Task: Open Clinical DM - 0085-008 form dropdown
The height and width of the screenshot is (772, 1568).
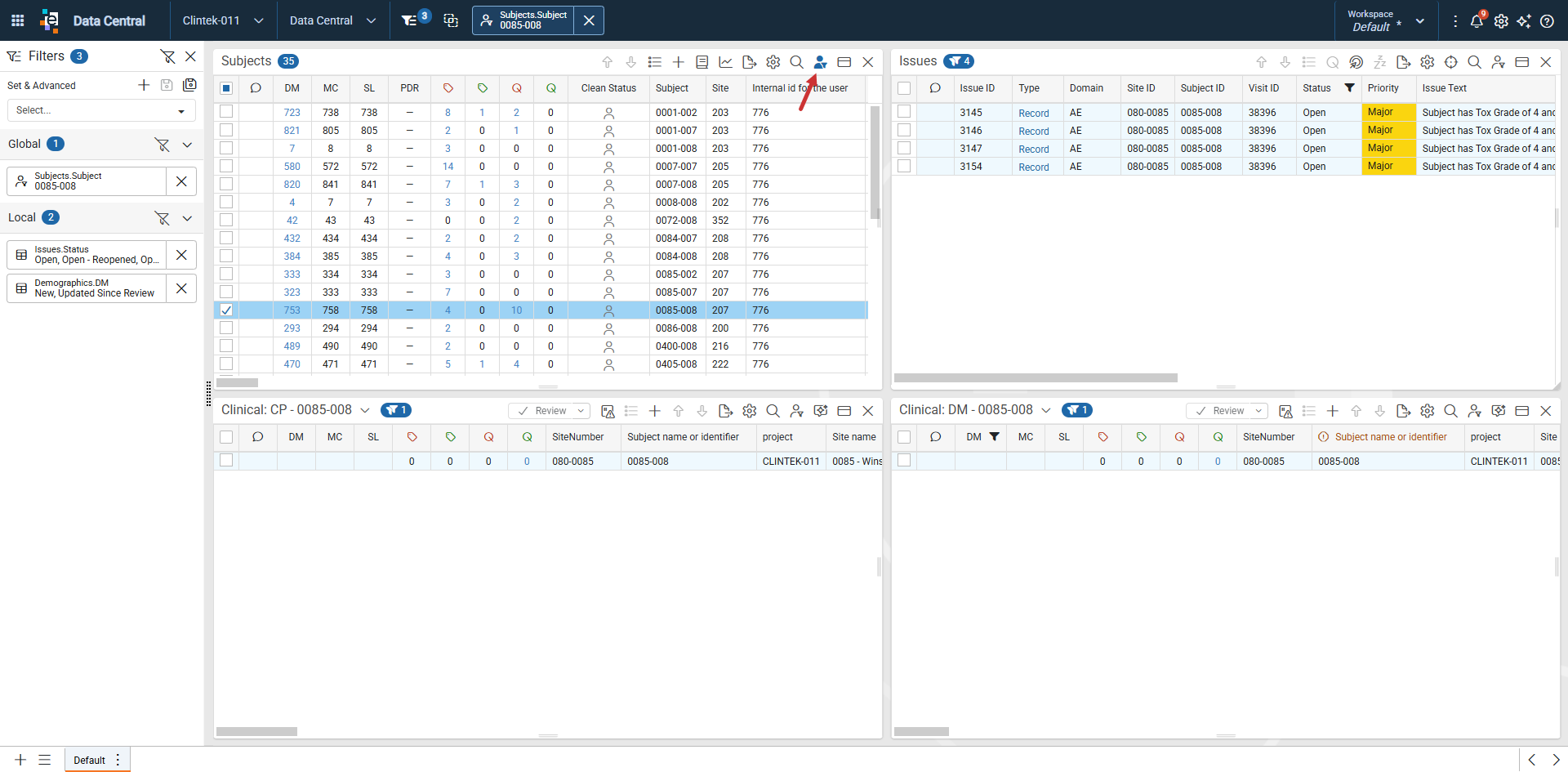Action: click(1045, 410)
